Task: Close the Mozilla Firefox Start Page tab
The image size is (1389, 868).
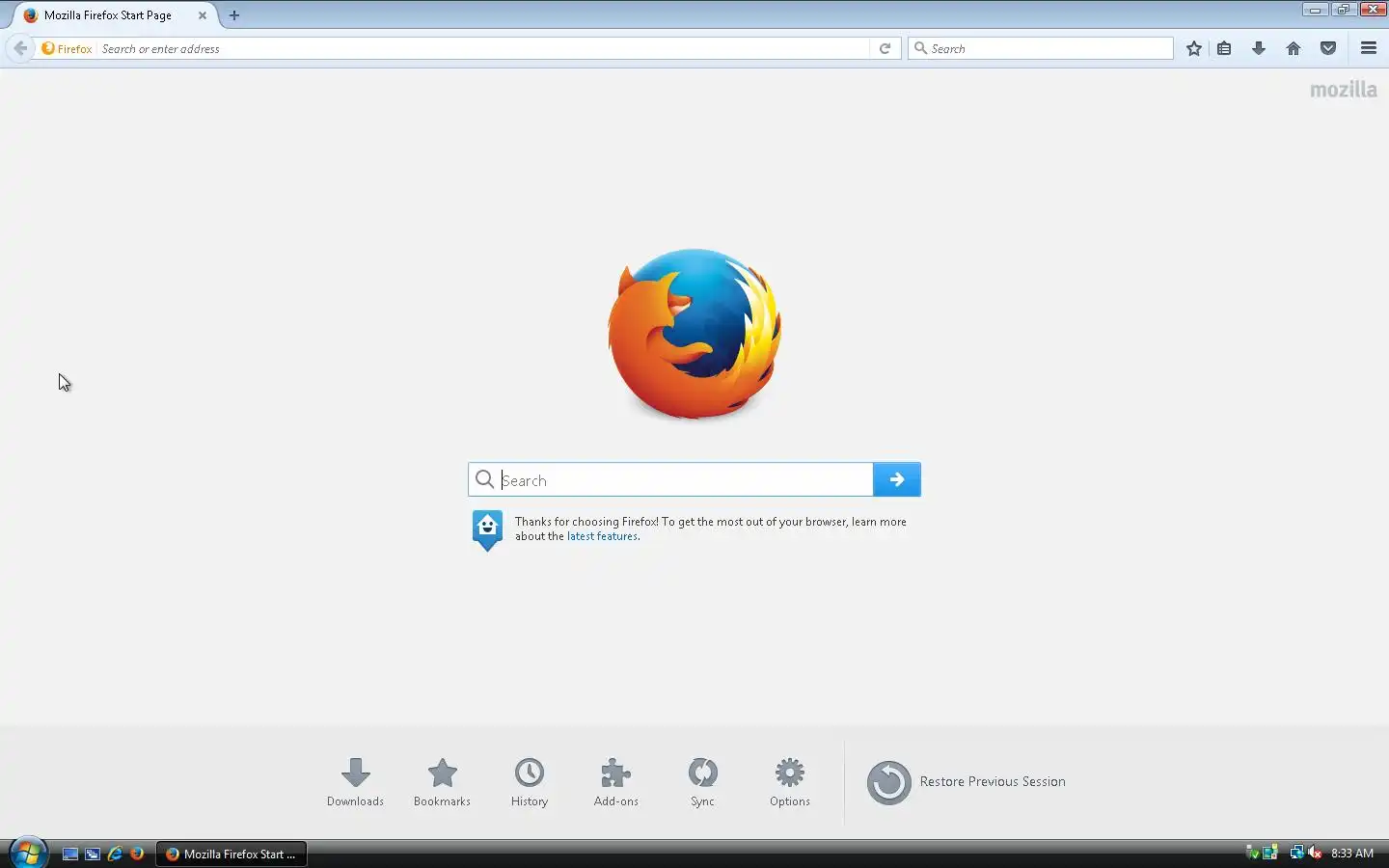Action: pyautogui.click(x=203, y=15)
